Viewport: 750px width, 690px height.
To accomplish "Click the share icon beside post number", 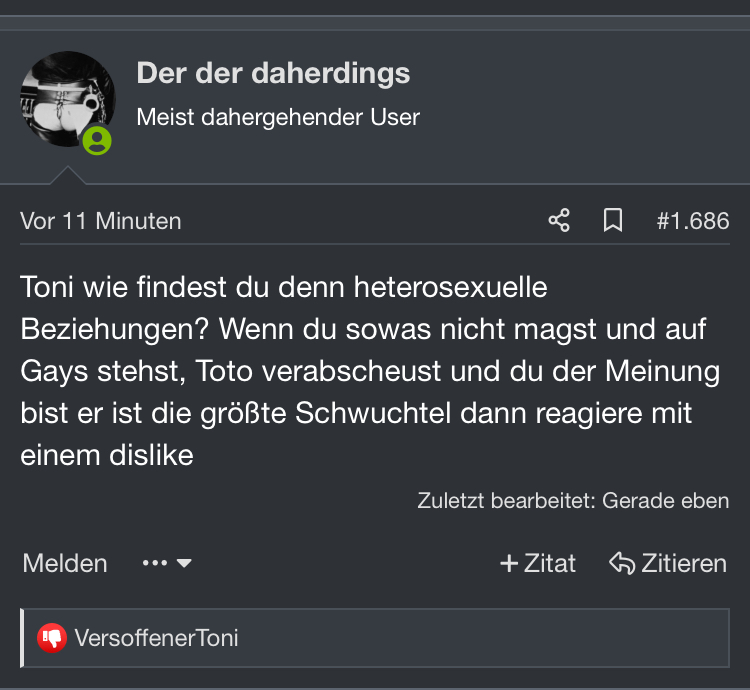I will coord(559,220).
